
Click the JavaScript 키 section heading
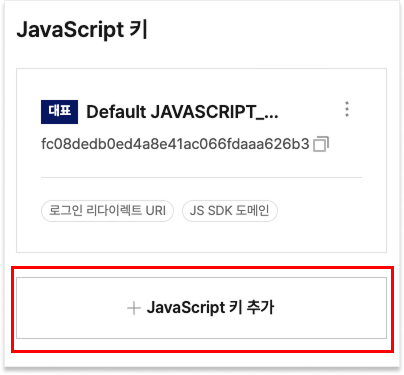(82, 30)
